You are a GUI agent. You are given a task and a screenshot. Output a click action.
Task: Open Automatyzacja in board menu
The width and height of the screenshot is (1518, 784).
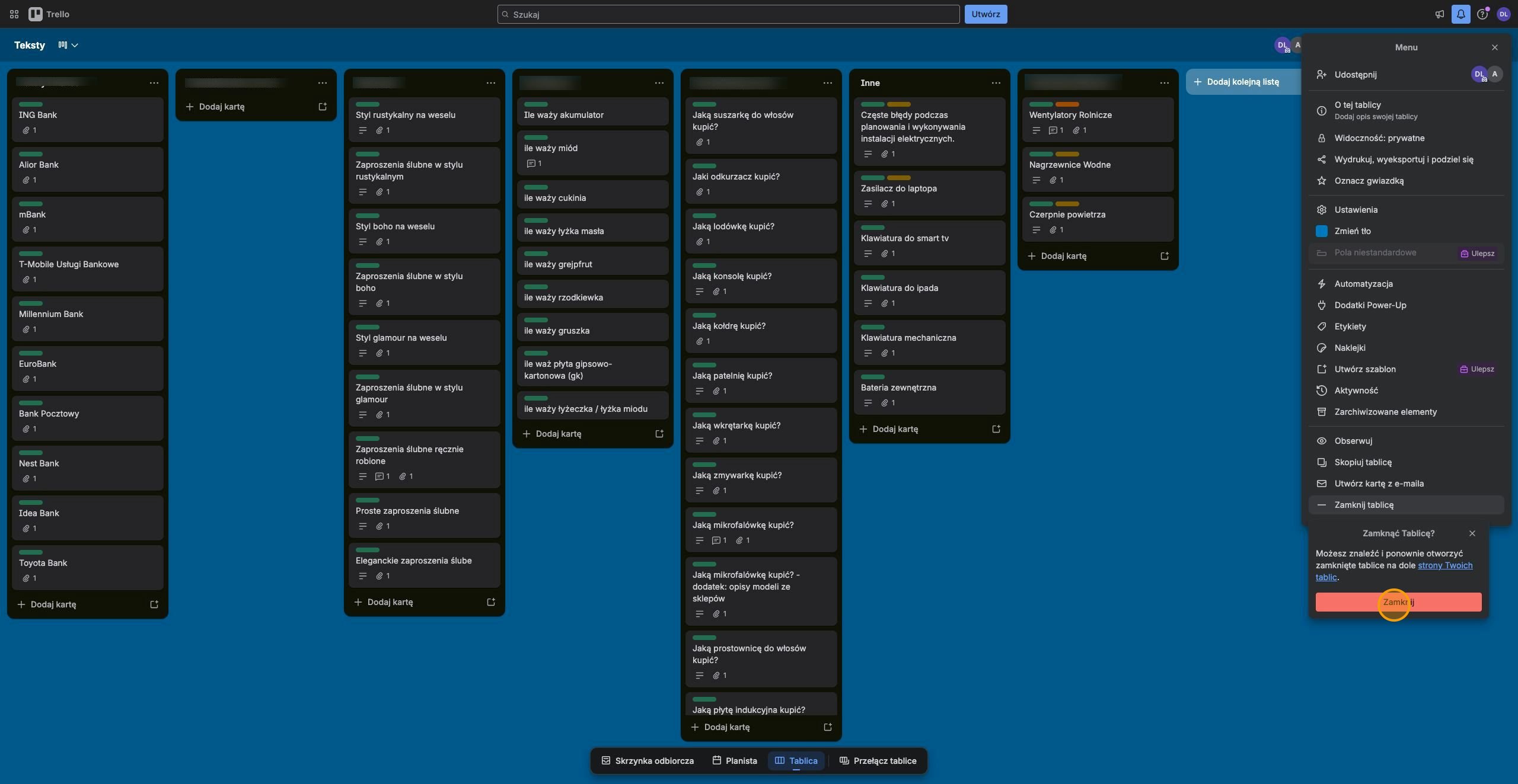[1406, 284]
